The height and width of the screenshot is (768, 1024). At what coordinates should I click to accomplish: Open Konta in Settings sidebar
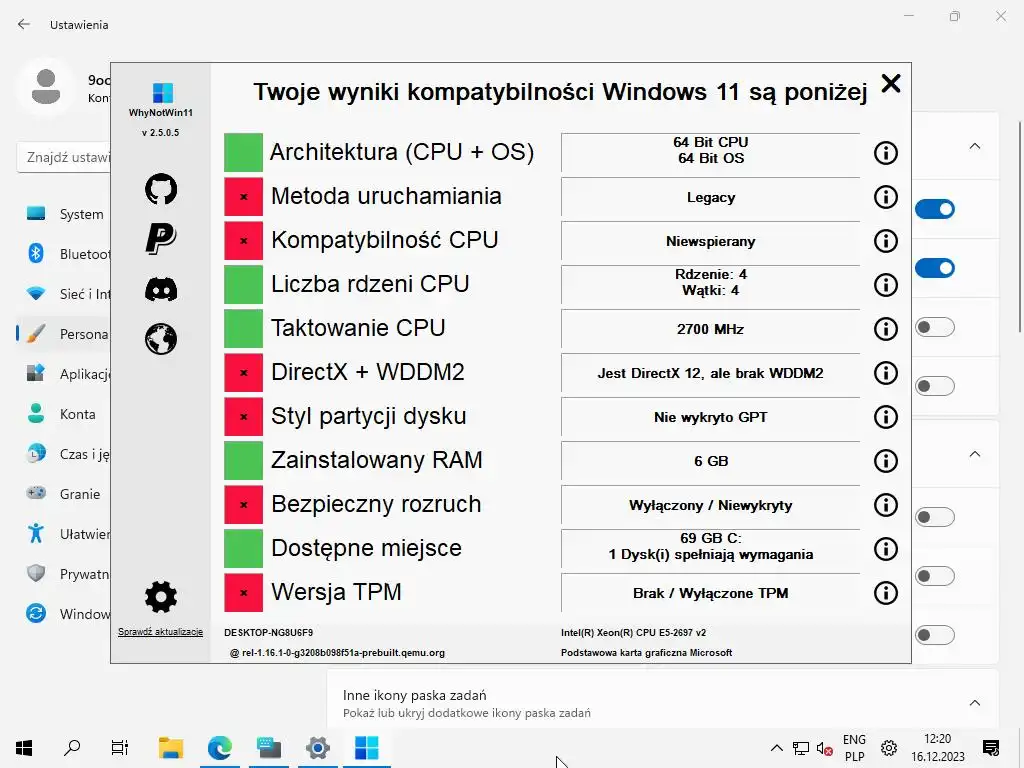click(x=65, y=414)
